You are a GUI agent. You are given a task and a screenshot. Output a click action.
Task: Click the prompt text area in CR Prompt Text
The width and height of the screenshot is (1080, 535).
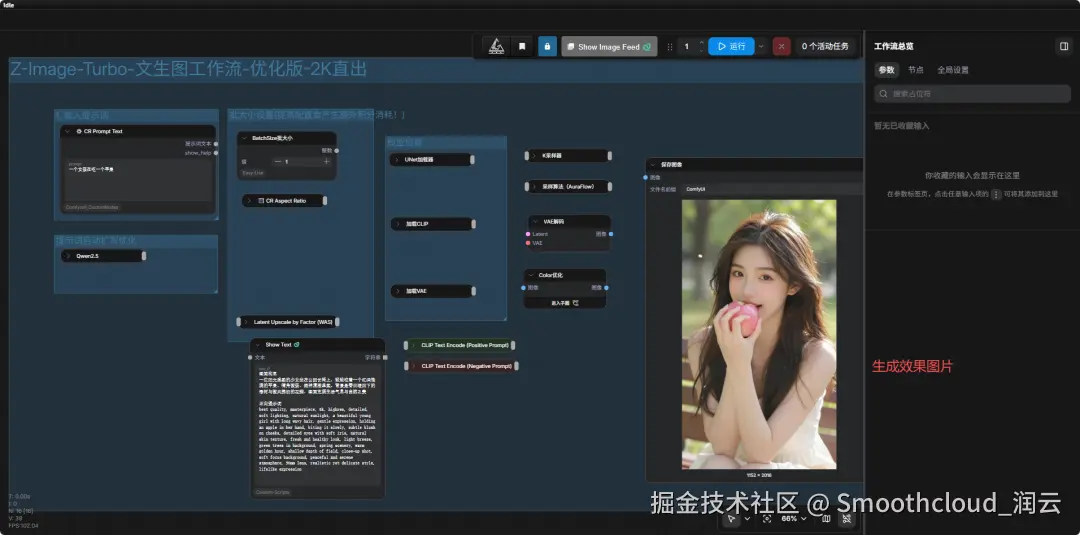[136, 180]
